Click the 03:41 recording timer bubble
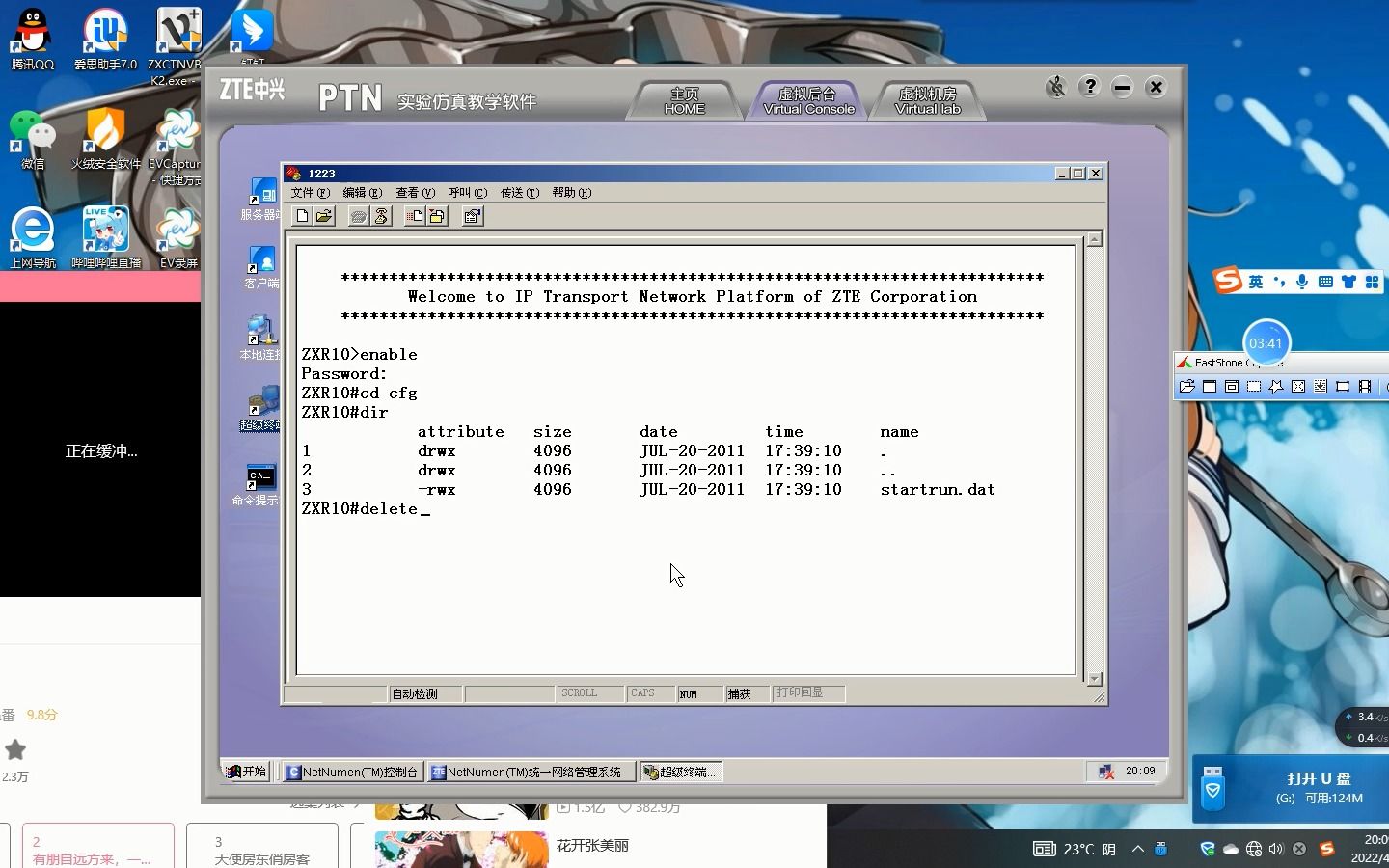Viewport: 1389px width, 868px height. coord(1266,342)
